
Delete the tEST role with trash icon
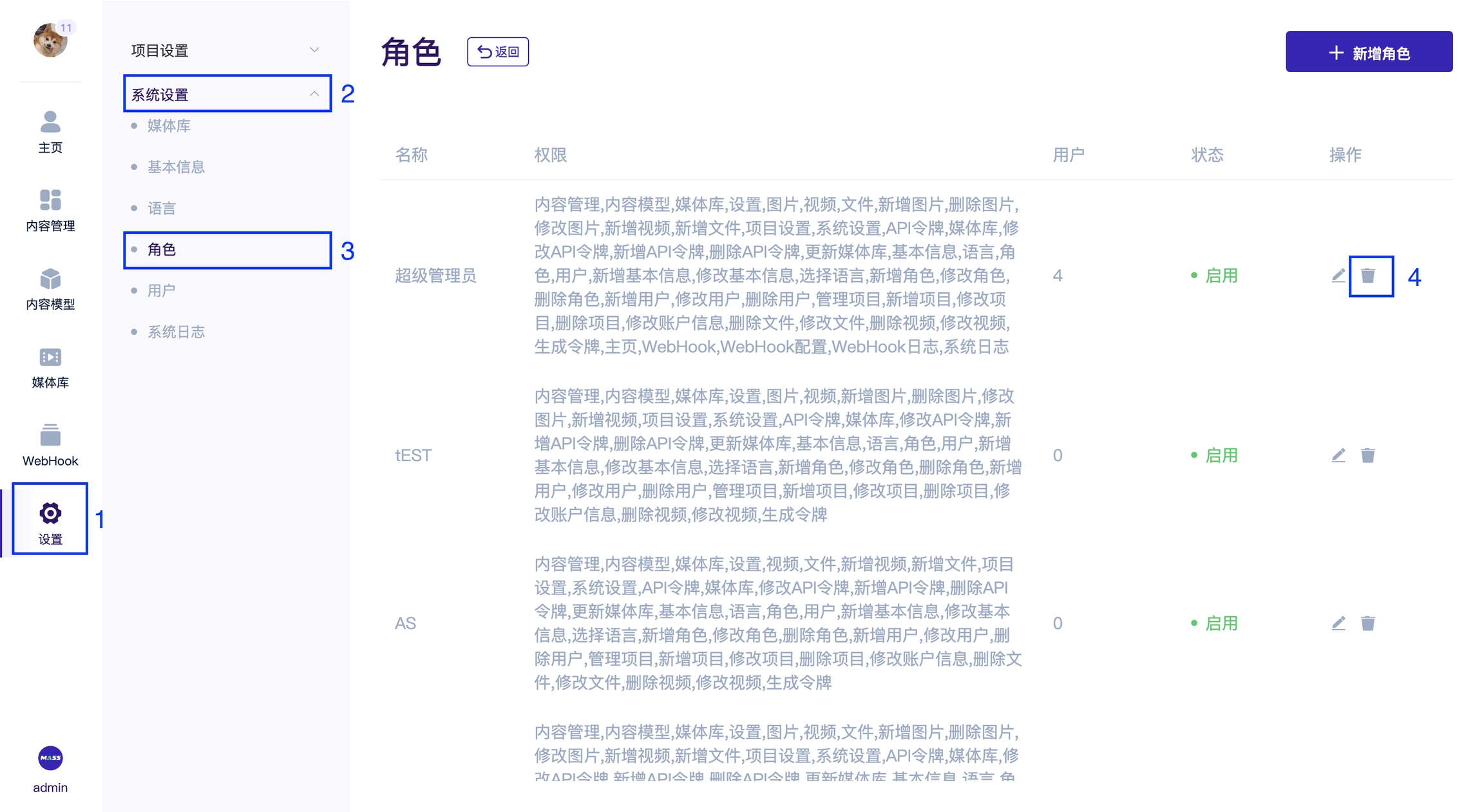[x=1367, y=455]
